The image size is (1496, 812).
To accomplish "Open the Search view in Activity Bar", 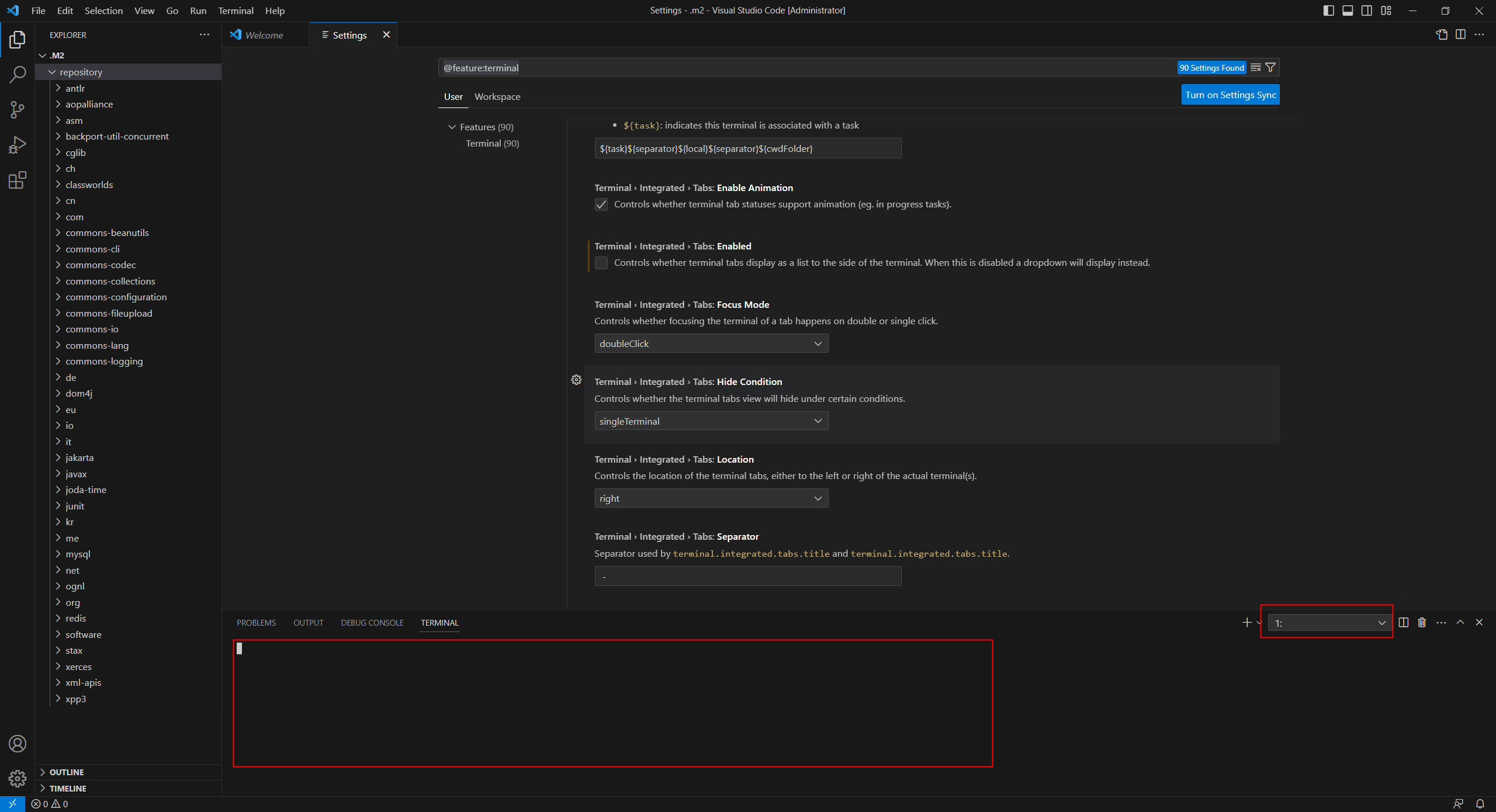I will (x=18, y=74).
